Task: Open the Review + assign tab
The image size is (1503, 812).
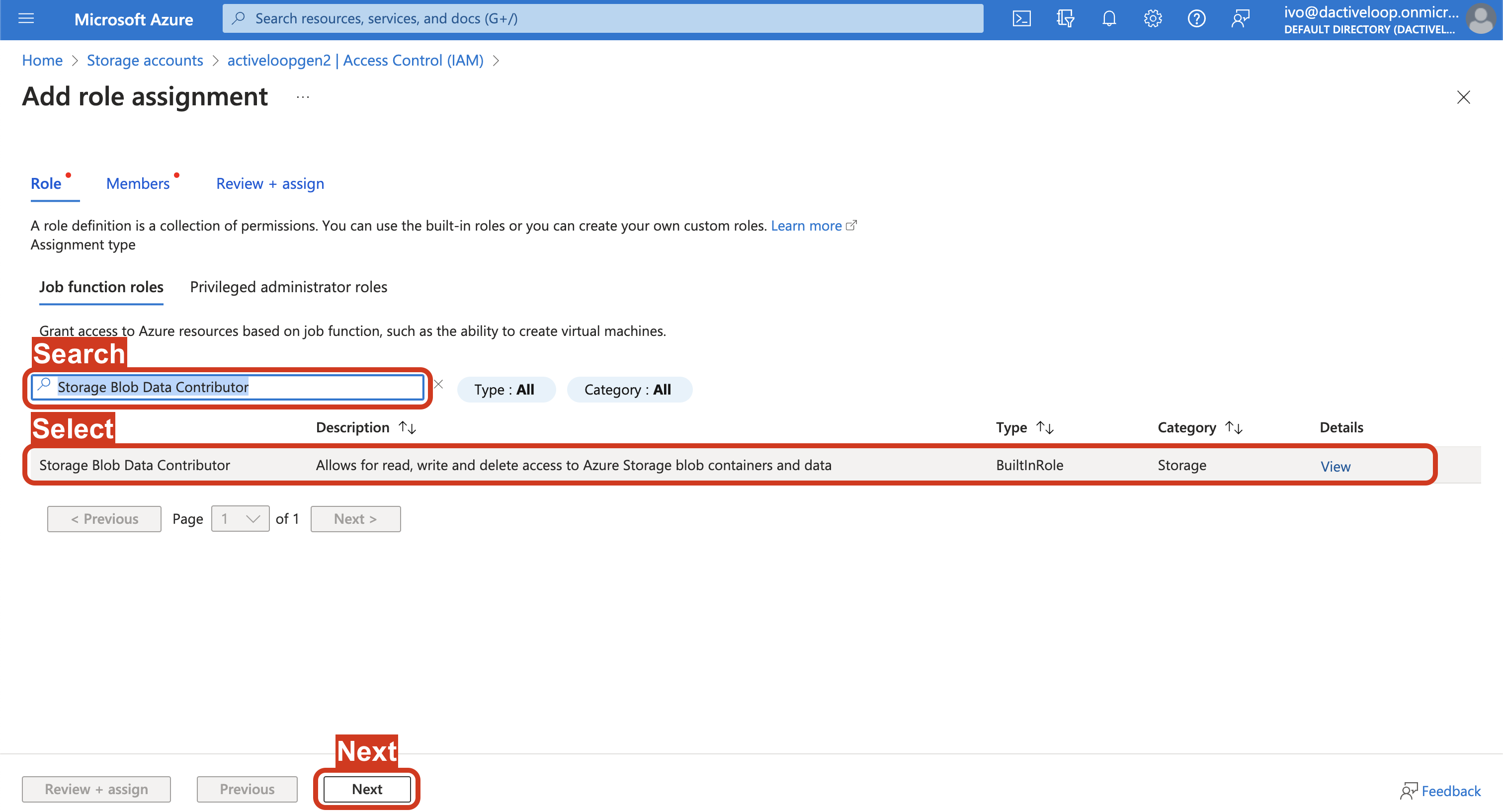Action: [270, 184]
